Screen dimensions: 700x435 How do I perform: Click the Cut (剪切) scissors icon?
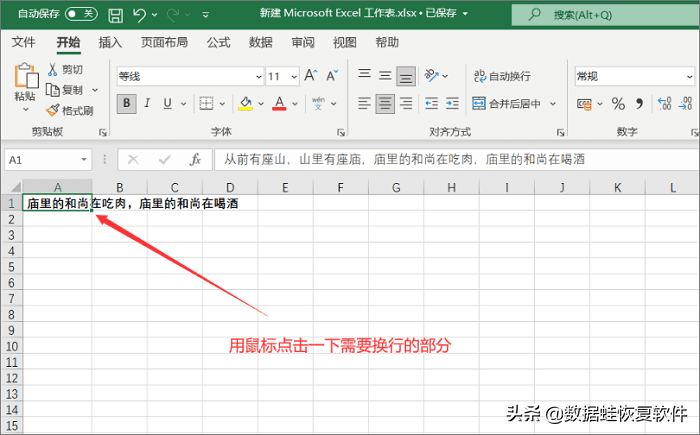tap(53, 69)
